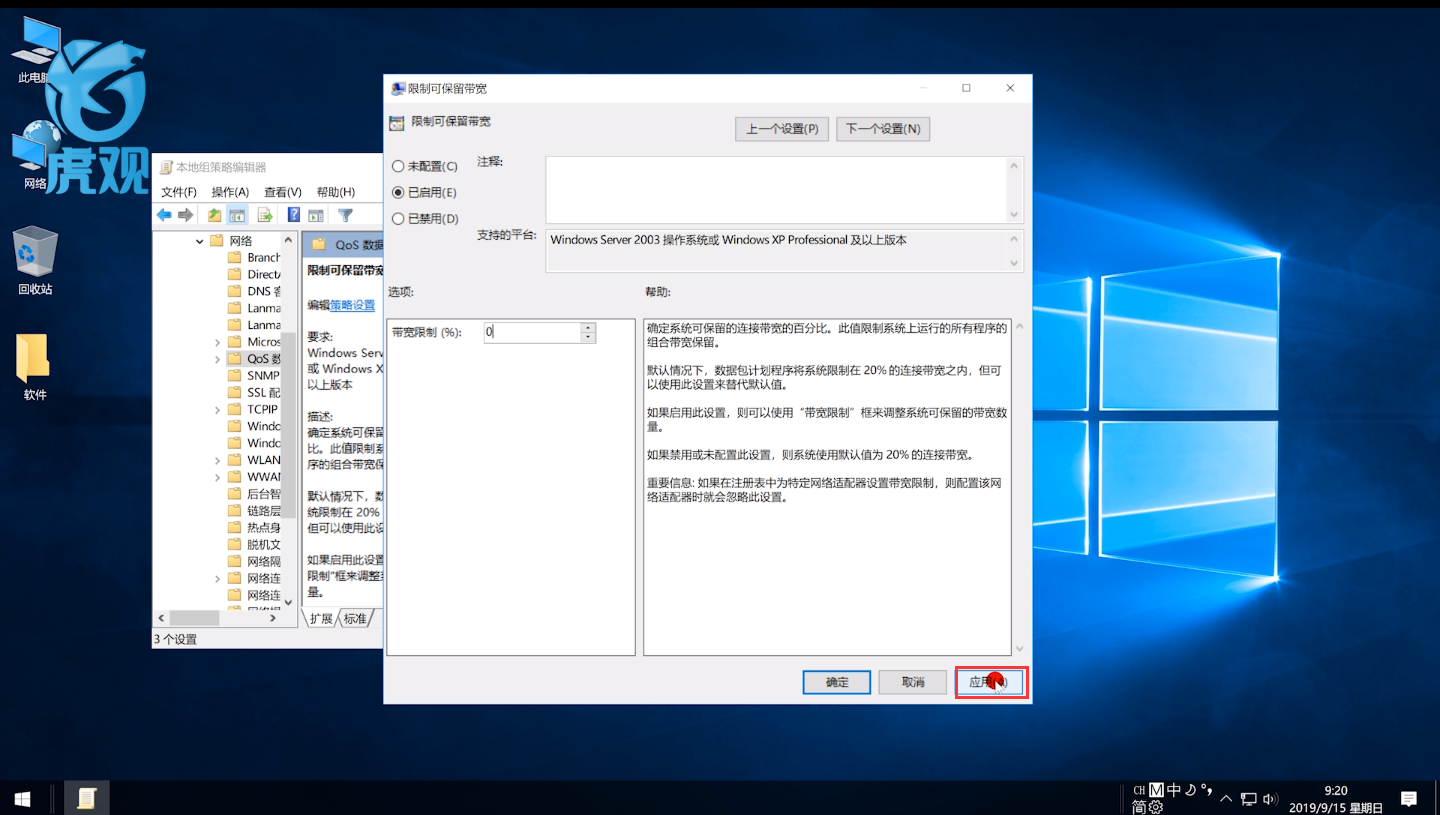Click the 应用 apply button
This screenshot has width=1440, height=815.
pos(991,682)
